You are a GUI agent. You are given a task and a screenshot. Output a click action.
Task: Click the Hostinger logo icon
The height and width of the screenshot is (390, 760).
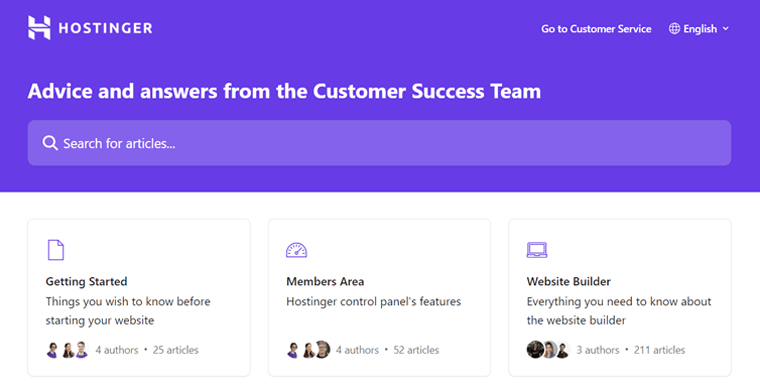39,28
